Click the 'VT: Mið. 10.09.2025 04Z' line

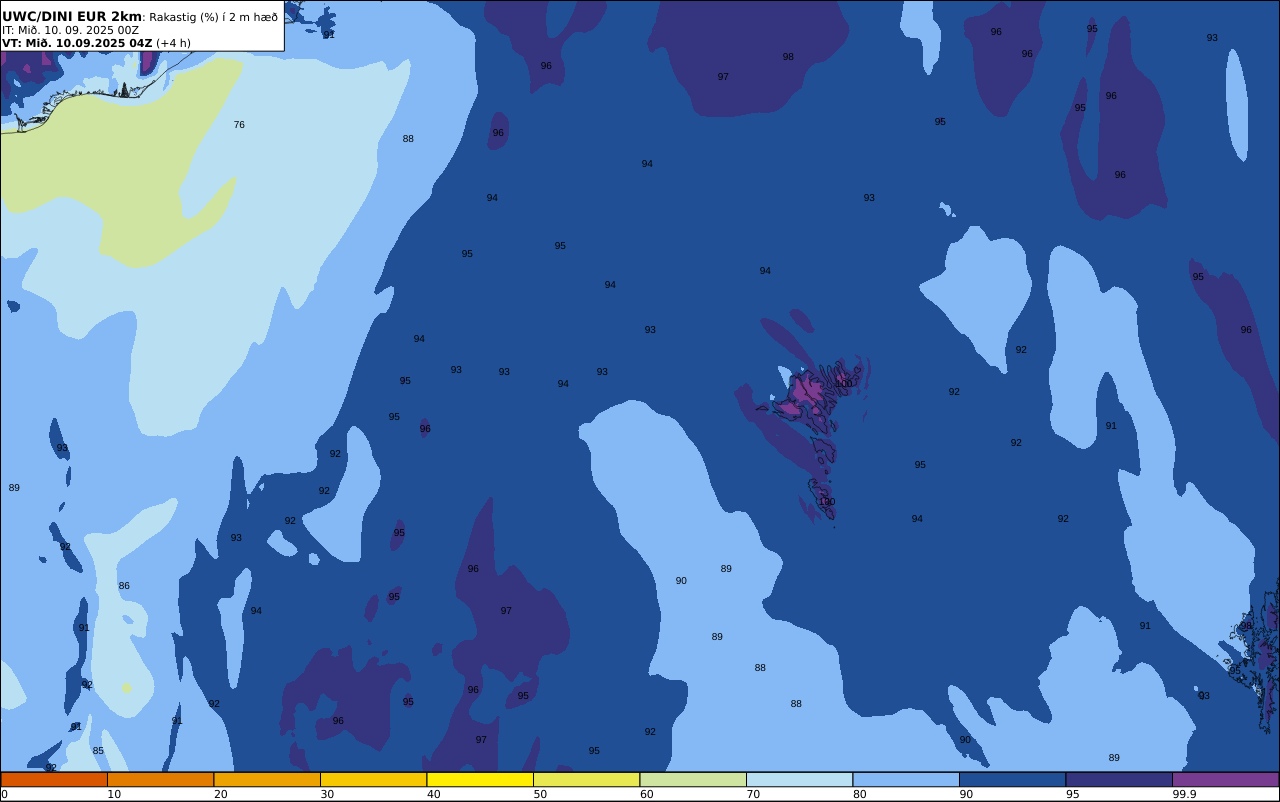click(x=77, y=43)
